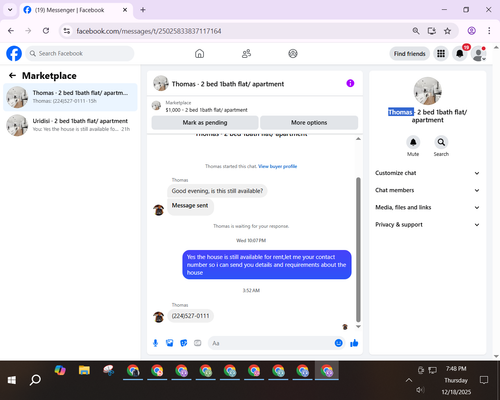Click chat scroll down arrow
Viewport: 500px width, 400px height.
pos(358,327)
